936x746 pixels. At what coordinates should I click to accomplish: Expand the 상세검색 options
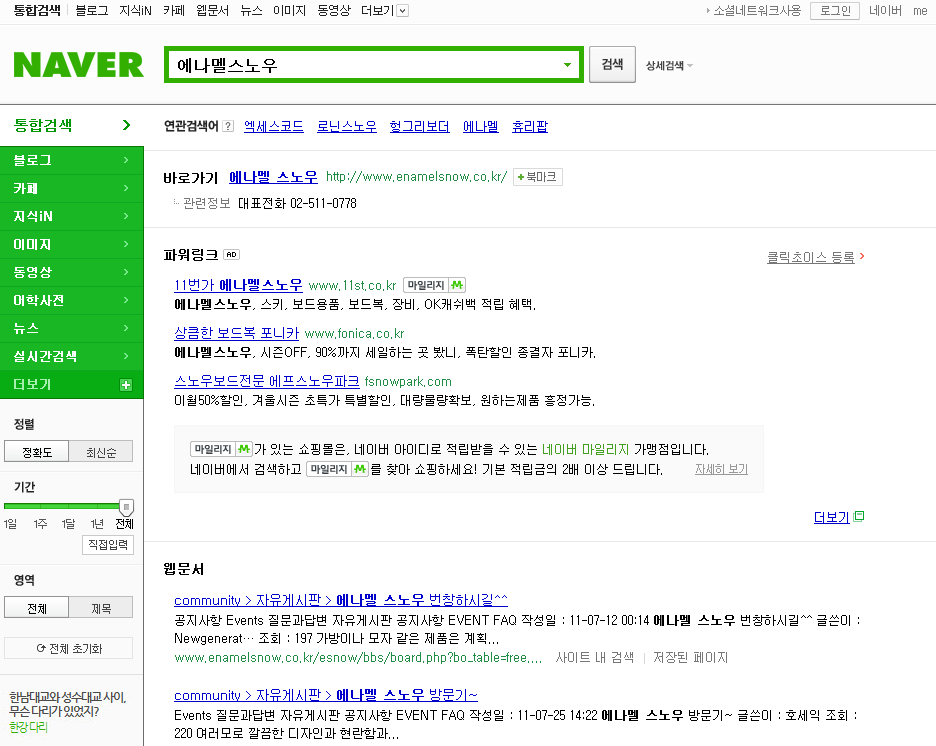[x=669, y=66]
